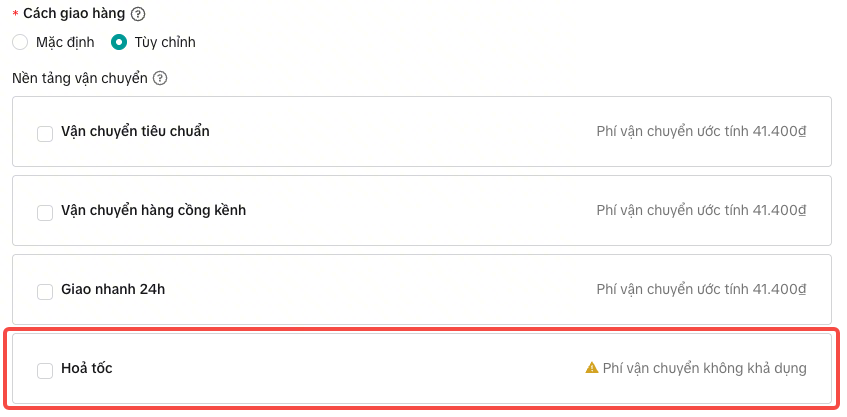This screenshot has width=847, height=417.
Task: Click the Hoả tốc option name
Action: click(87, 369)
